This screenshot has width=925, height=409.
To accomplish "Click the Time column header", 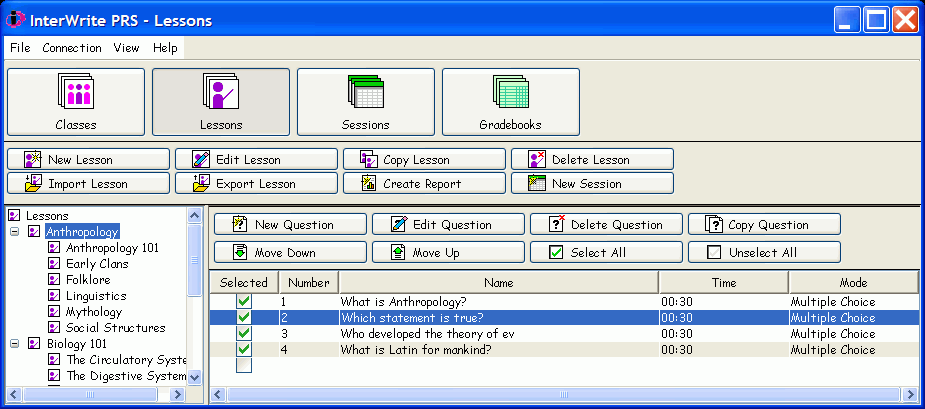I will [x=724, y=282].
